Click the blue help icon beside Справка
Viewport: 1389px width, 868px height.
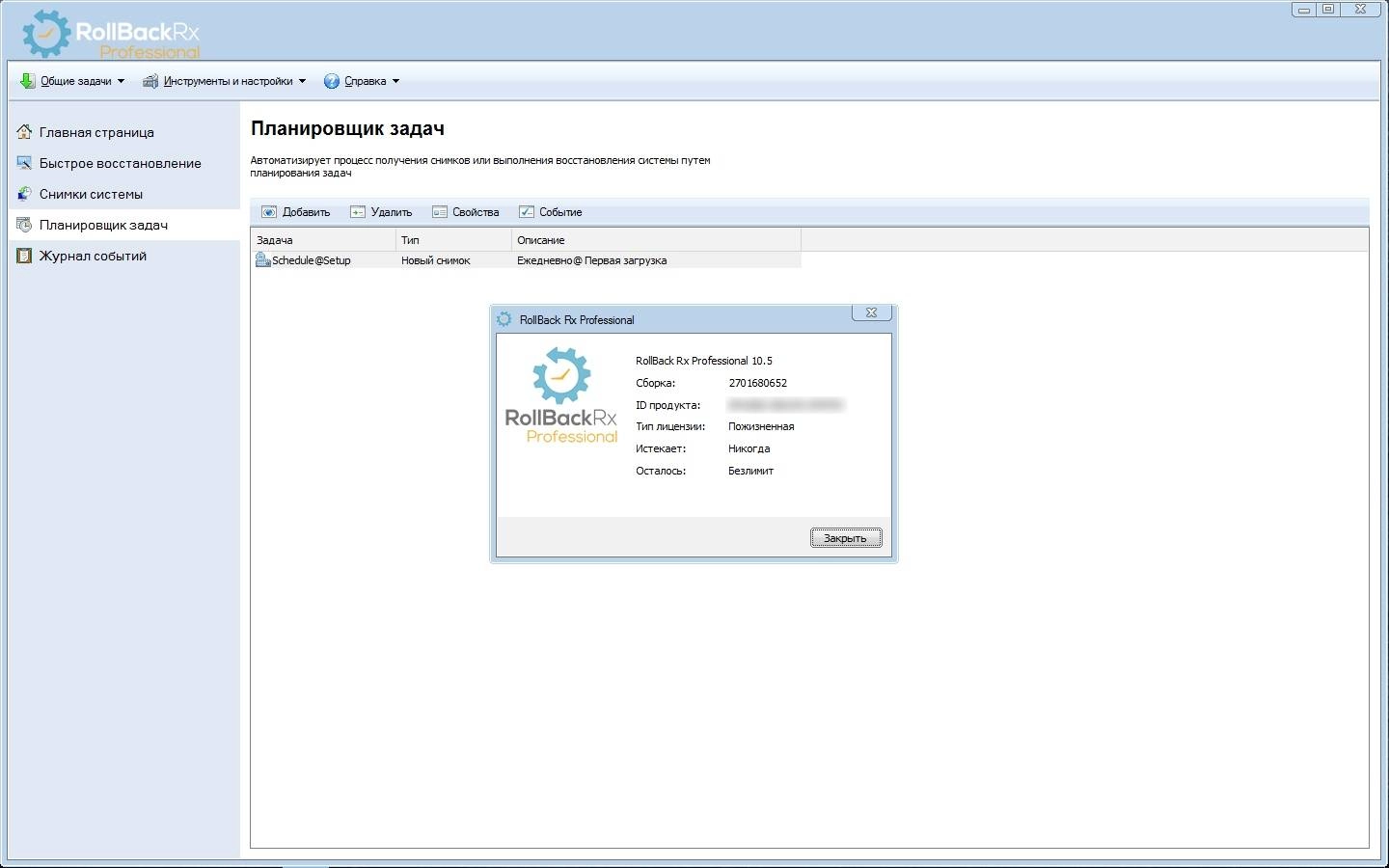click(332, 81)
